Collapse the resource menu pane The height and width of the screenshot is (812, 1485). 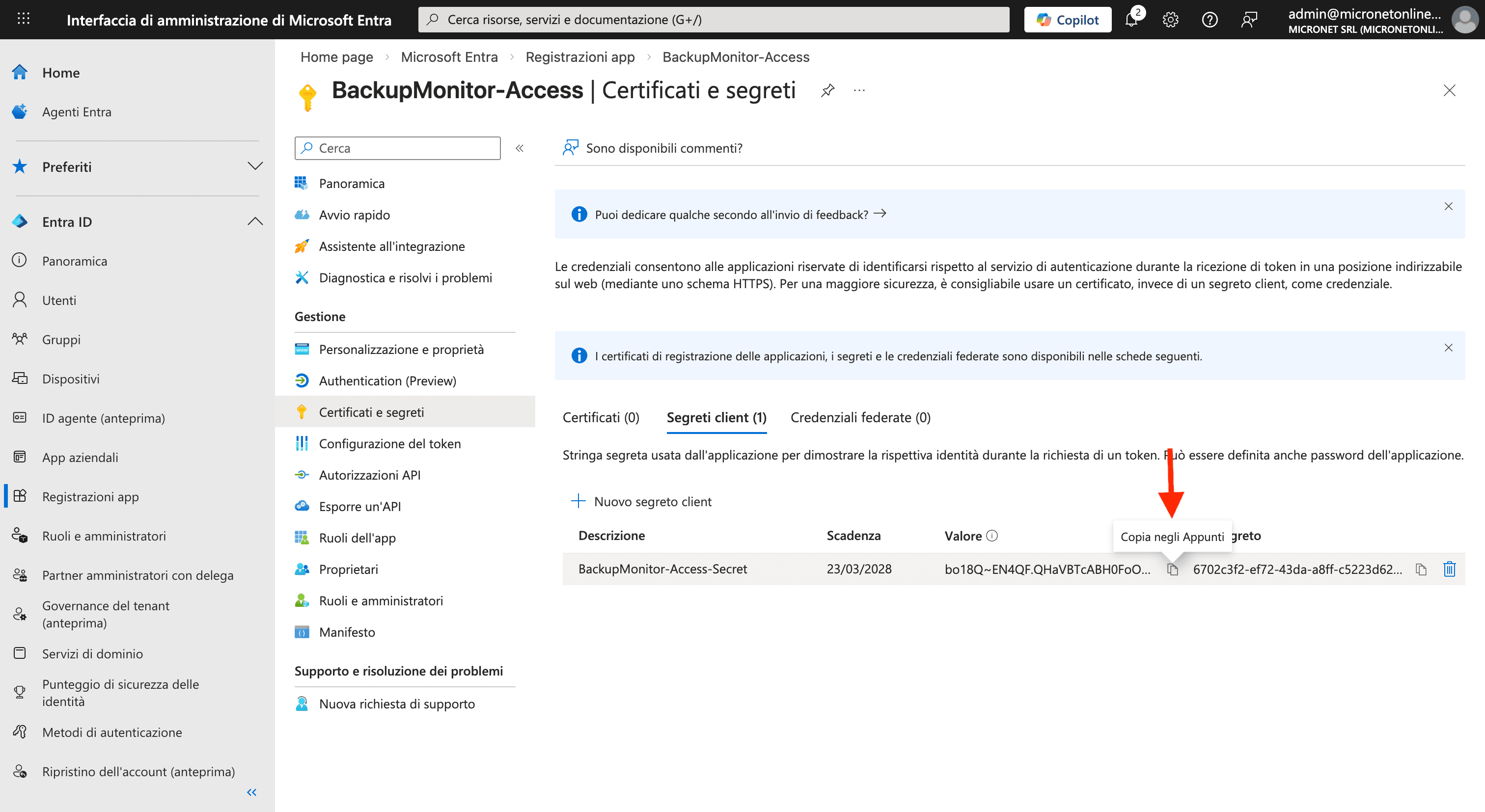(520, 148)
